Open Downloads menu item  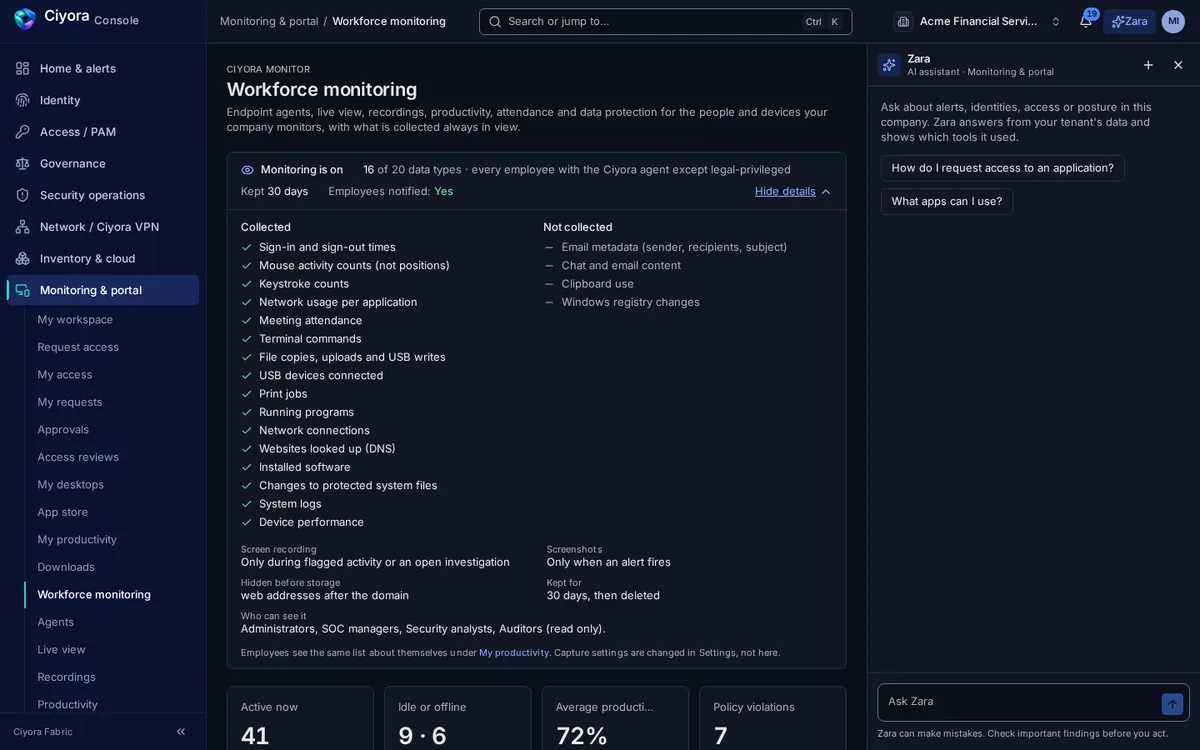click(x=111, y=567)
